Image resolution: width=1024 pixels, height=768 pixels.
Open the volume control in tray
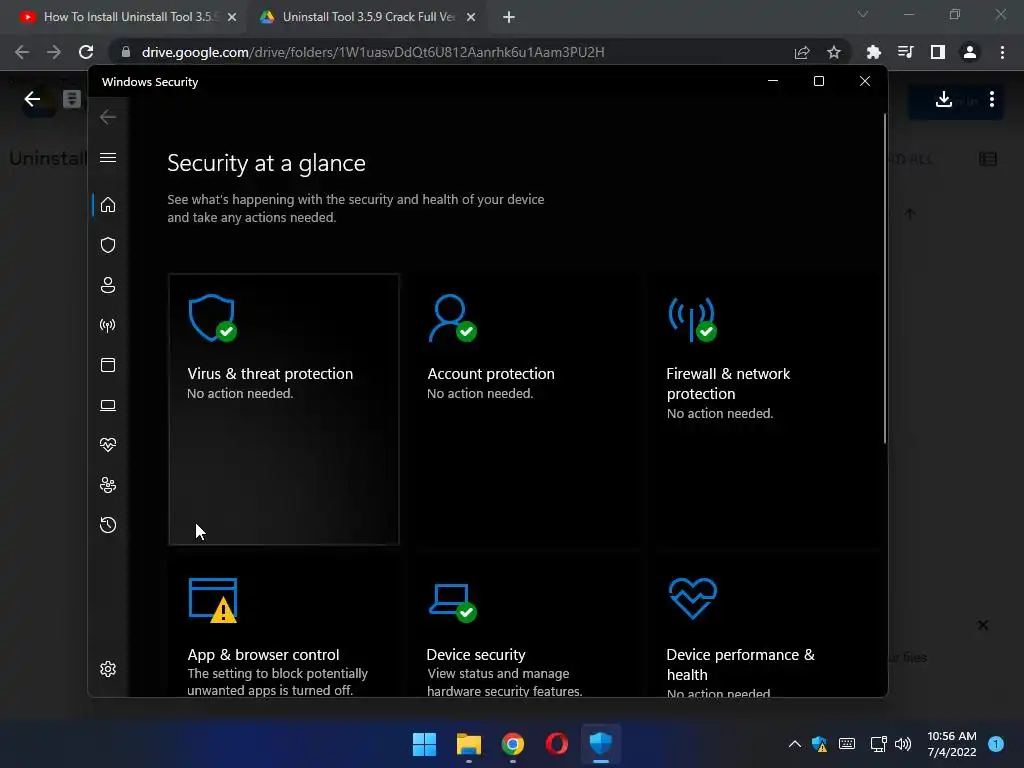click(903, 744)
